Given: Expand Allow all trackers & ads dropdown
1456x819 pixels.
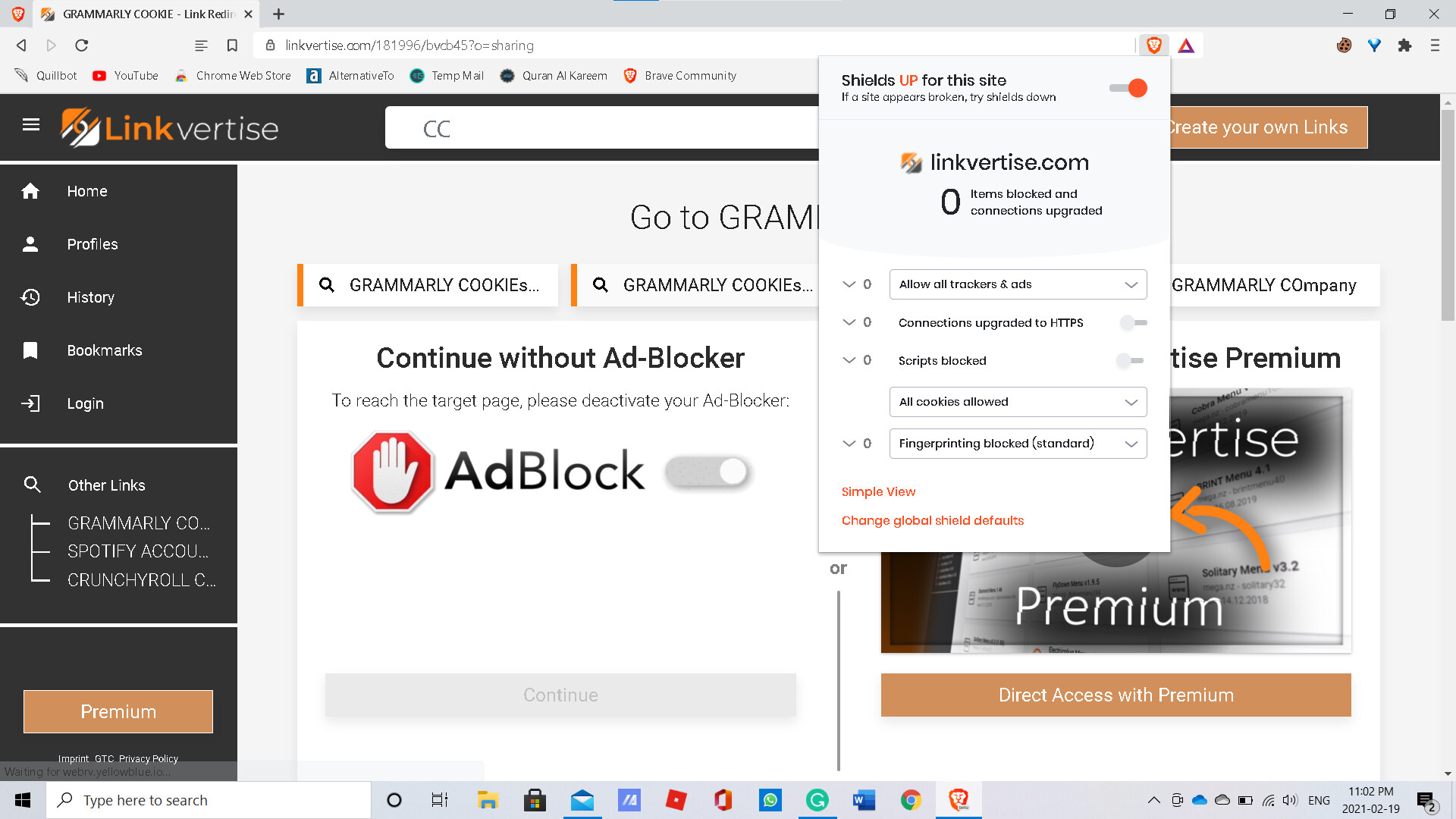Looking at the screenshot, I should 1131,284.
